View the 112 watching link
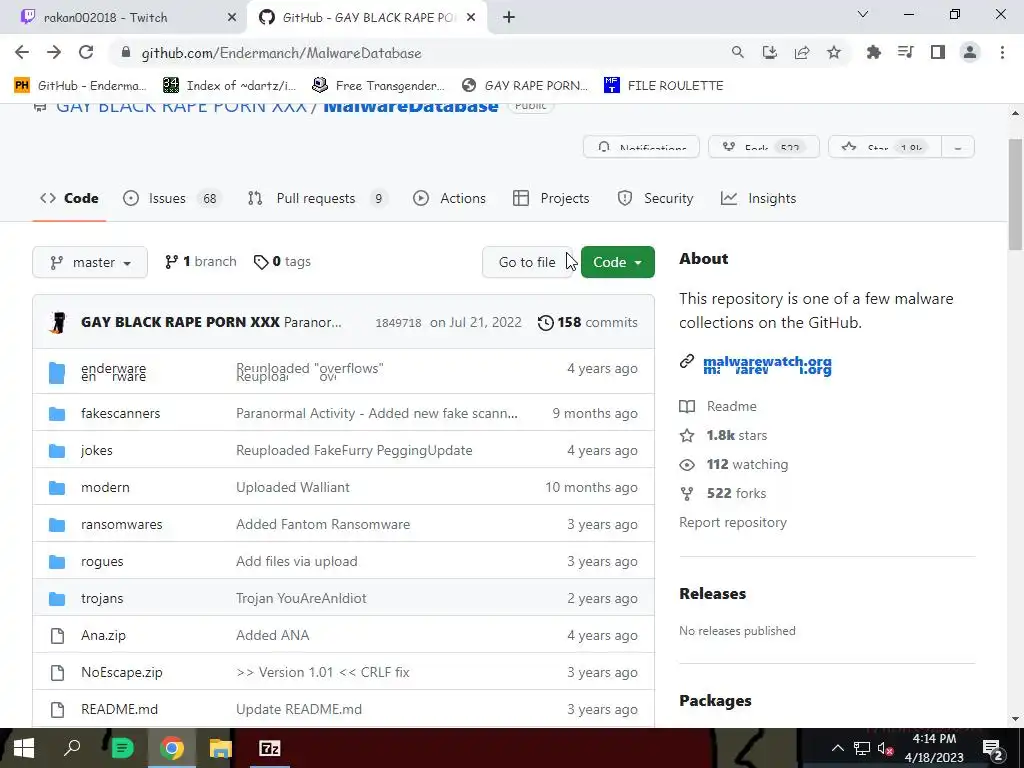 pos(734,465)
